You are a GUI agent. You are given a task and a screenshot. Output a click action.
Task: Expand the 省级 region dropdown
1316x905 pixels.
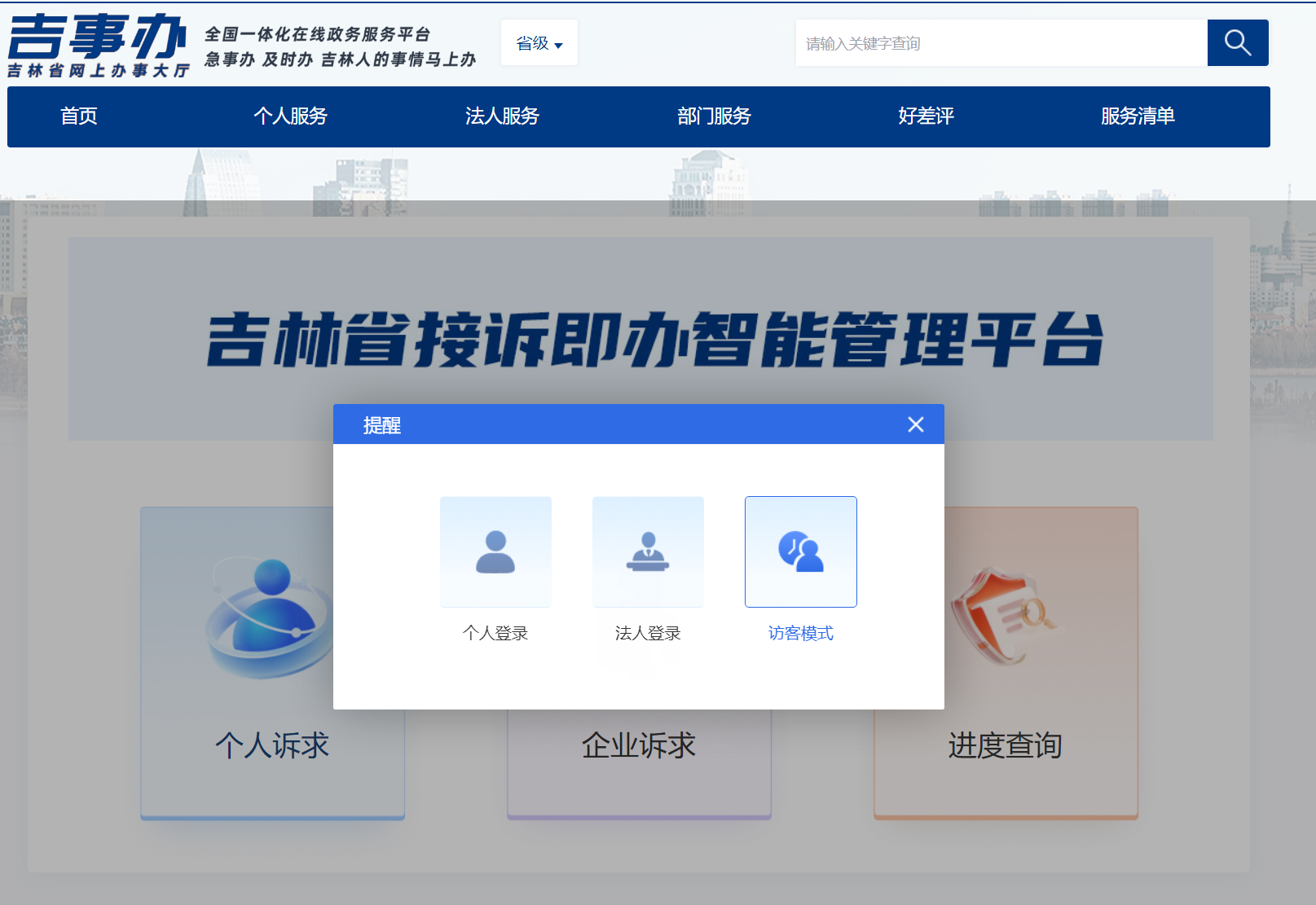point(539,43)
